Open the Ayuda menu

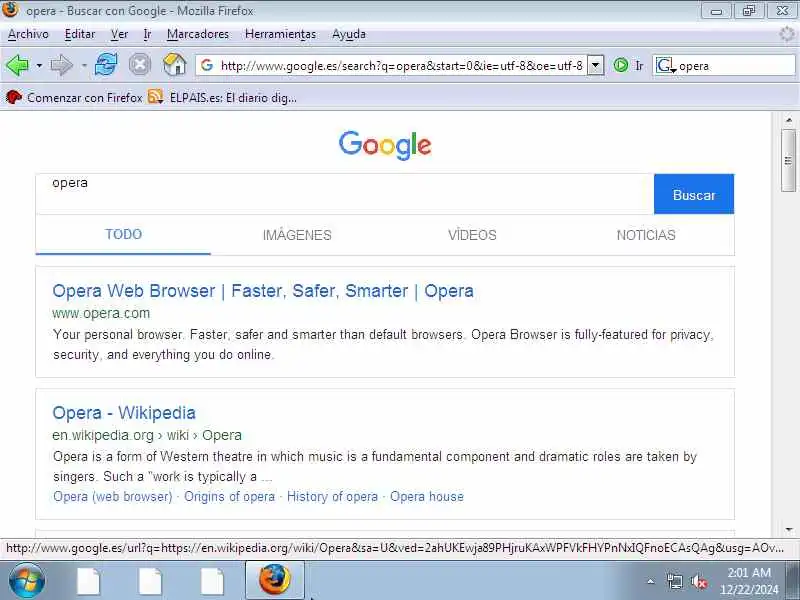tap(349, 34)
